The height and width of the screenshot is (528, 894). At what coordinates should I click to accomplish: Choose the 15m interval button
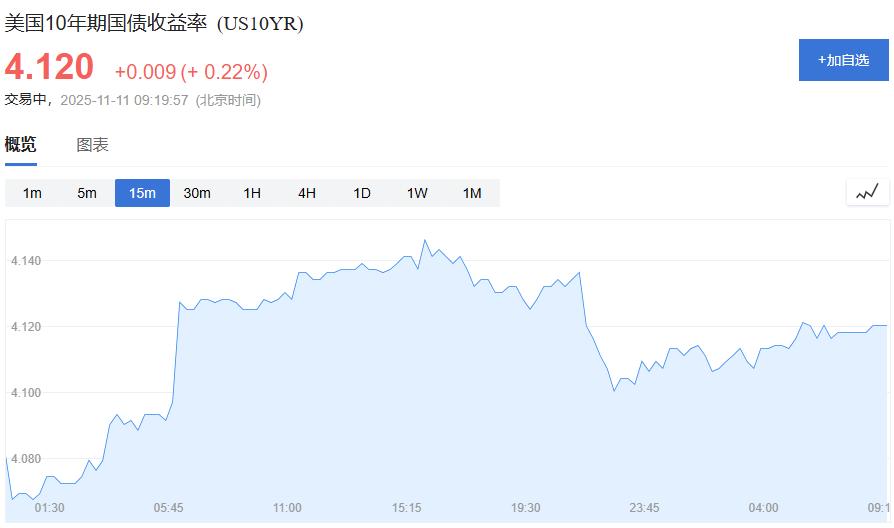(x=142, y=193)
